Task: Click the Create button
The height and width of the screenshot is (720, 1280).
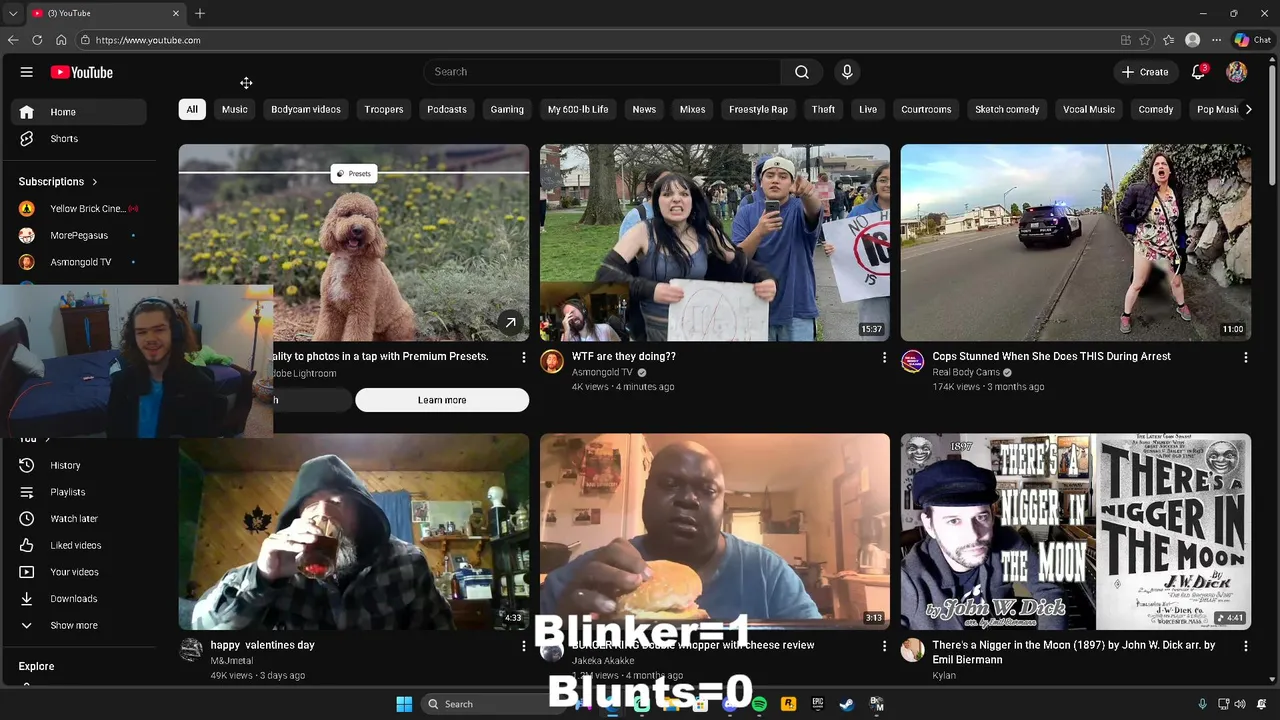Action: click(x=1146, y=72)
